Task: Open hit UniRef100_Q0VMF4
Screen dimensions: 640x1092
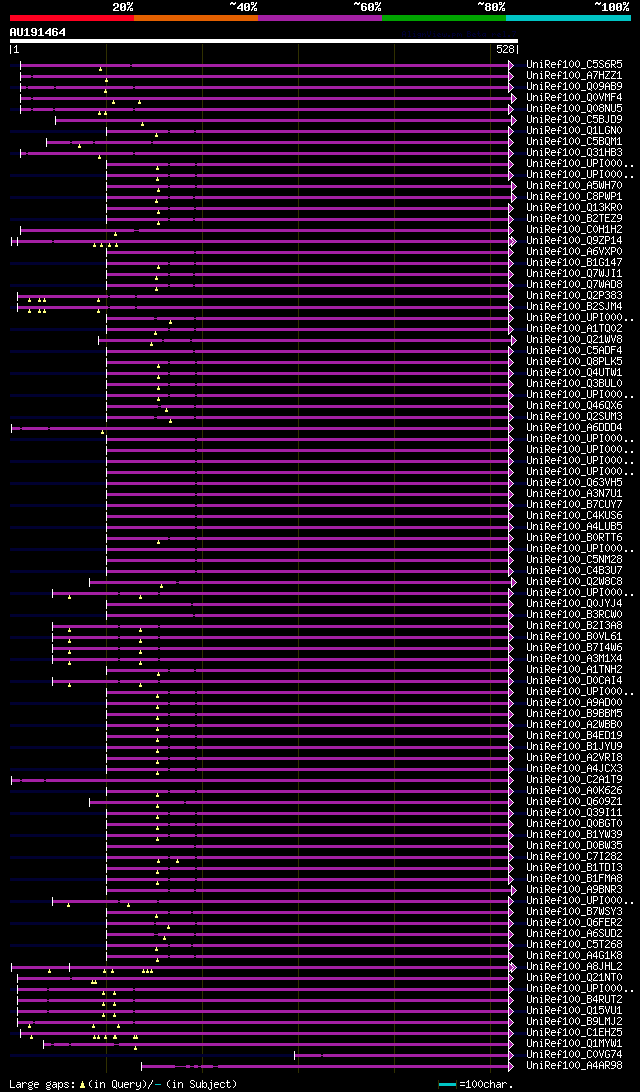Action: (x=575, y=98)
